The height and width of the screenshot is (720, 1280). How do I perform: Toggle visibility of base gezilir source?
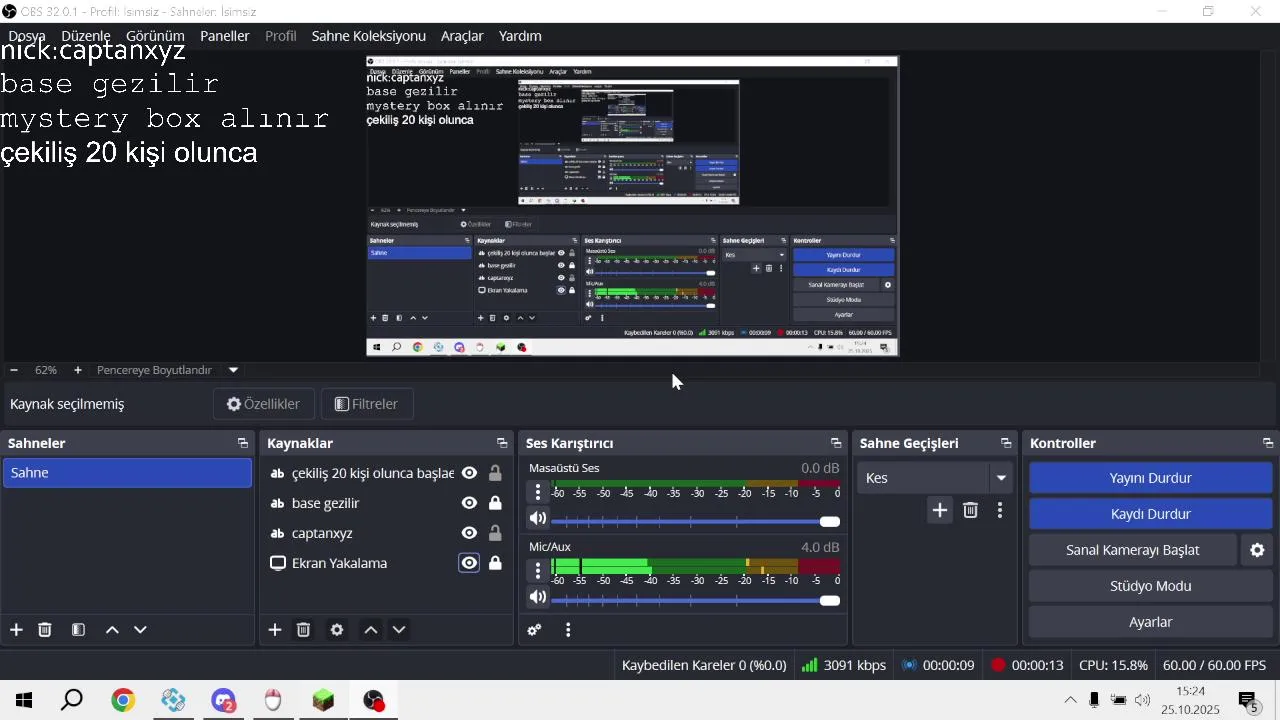[x=469, y=503]
